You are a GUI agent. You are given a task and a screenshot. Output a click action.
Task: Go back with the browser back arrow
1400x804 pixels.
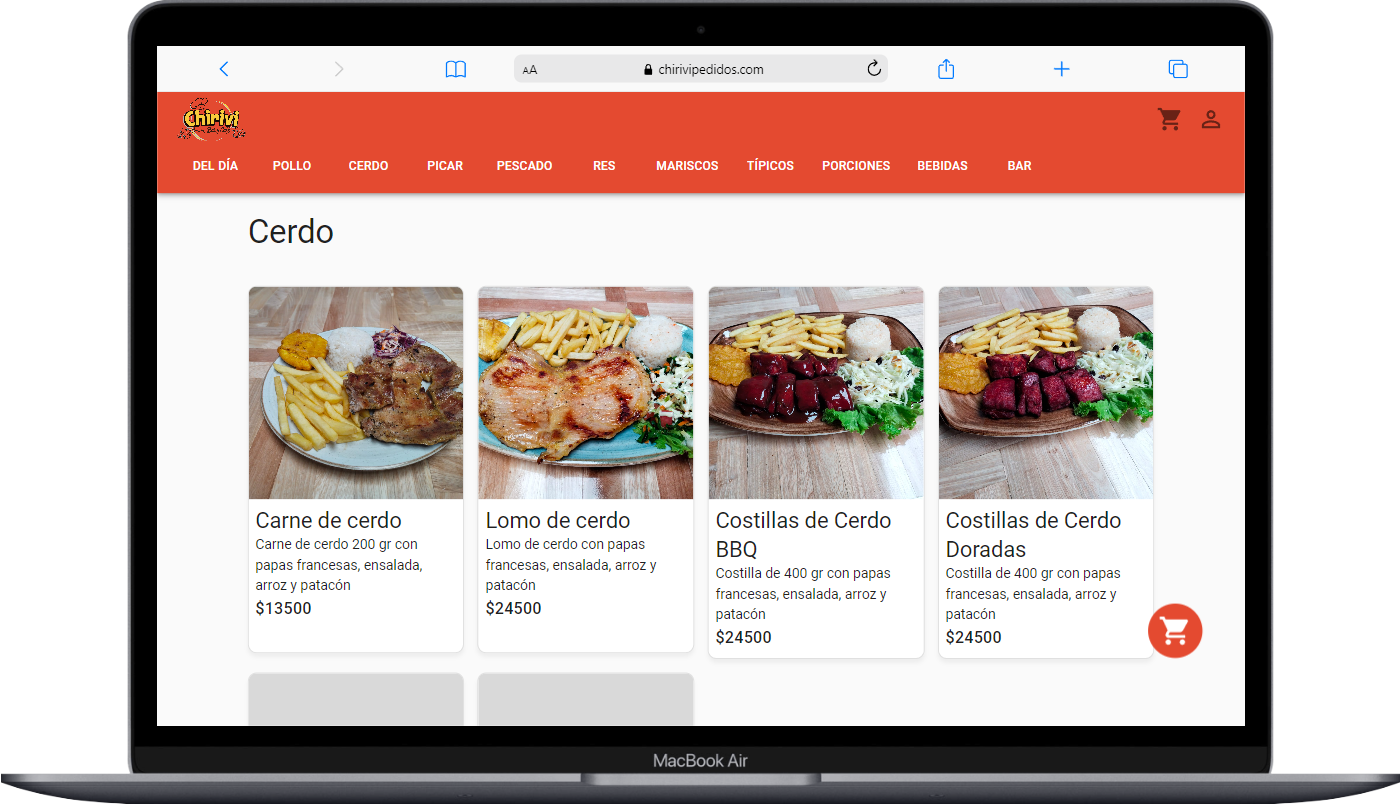(224, 68)
